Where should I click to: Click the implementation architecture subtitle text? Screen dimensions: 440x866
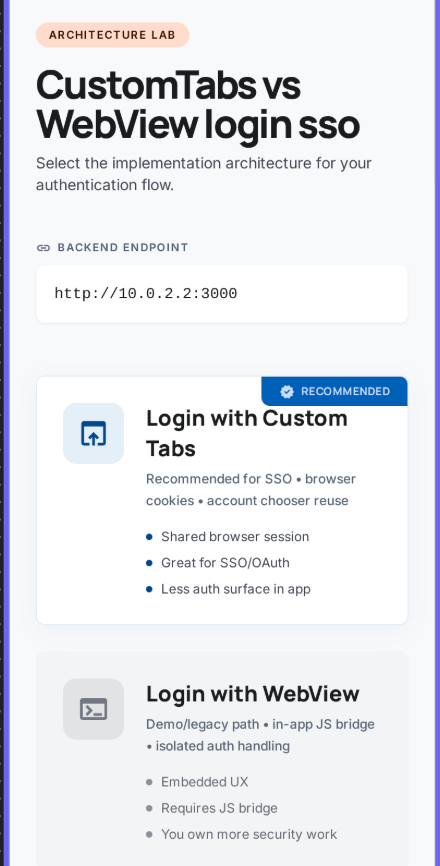coord(204,174)
